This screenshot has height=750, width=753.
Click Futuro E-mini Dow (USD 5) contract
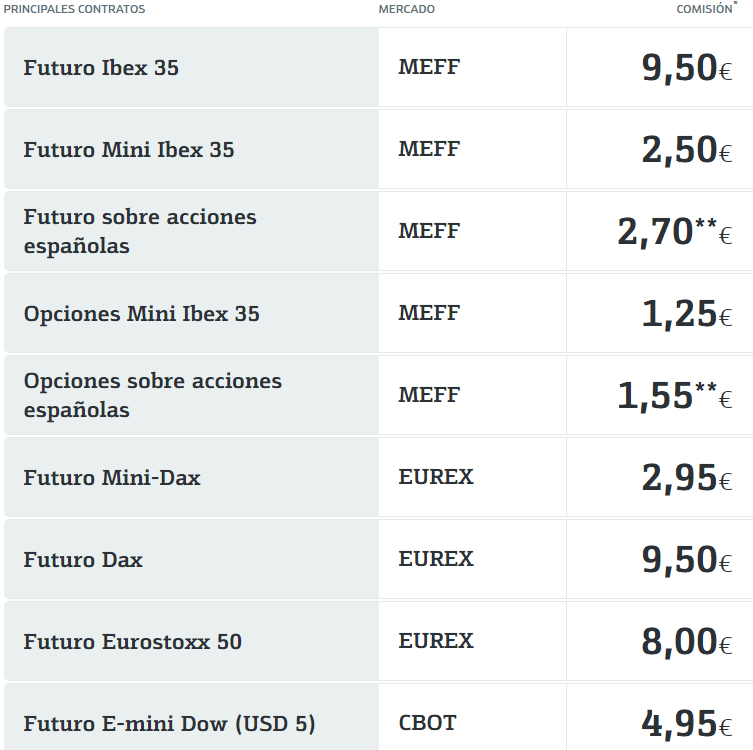pos(170,724)
